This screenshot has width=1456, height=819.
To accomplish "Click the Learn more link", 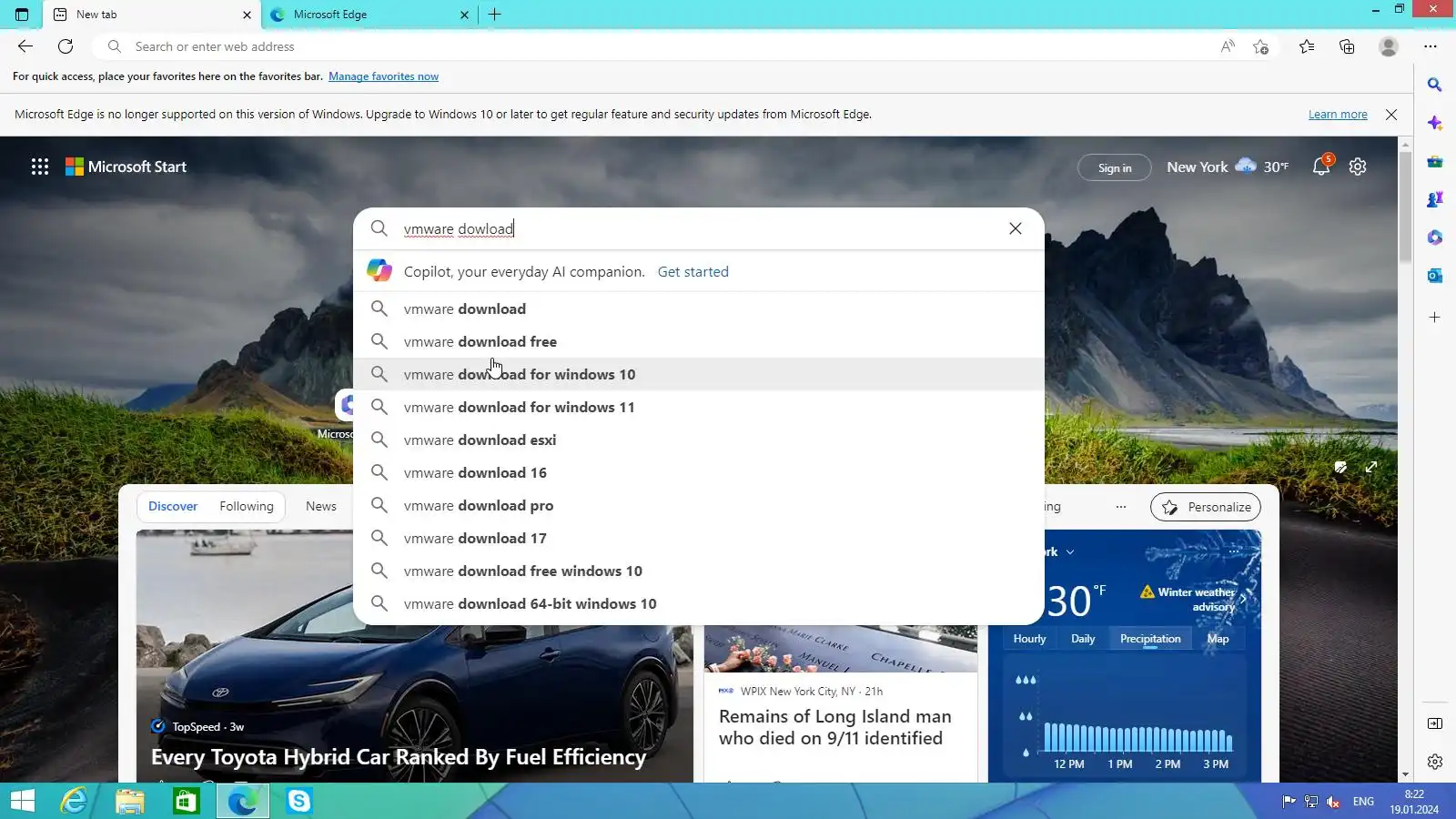I will 1338,115.
